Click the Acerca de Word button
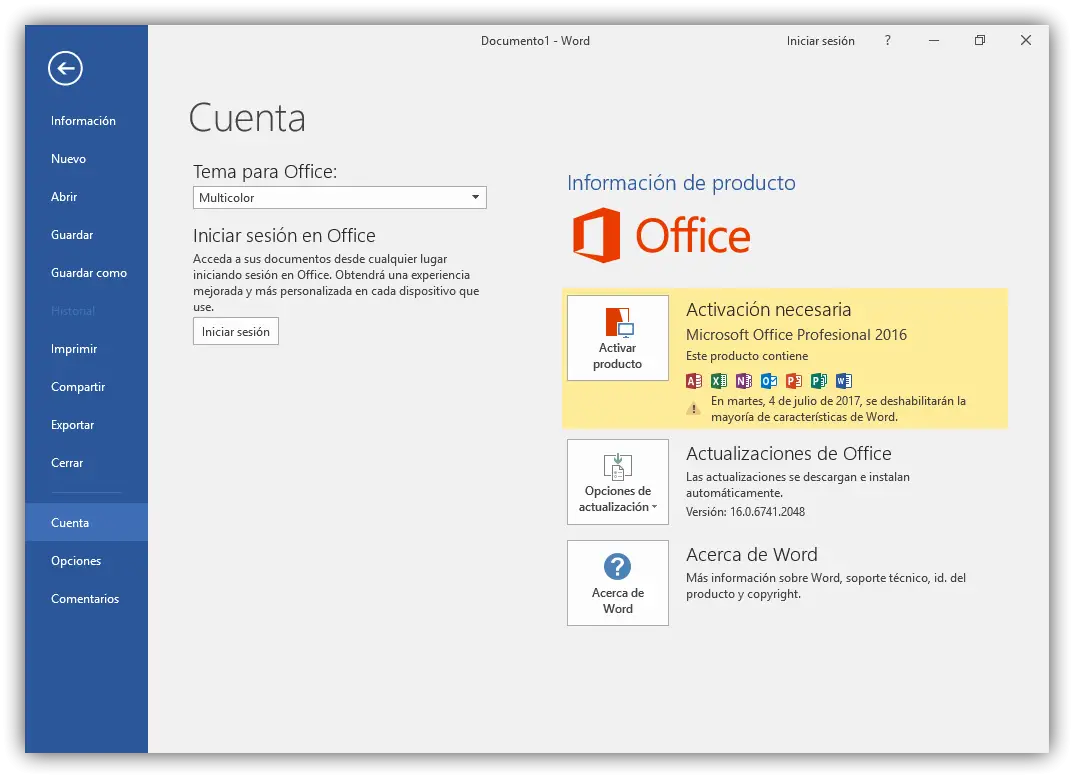The image size is (1074, 778). click(618, 583)
